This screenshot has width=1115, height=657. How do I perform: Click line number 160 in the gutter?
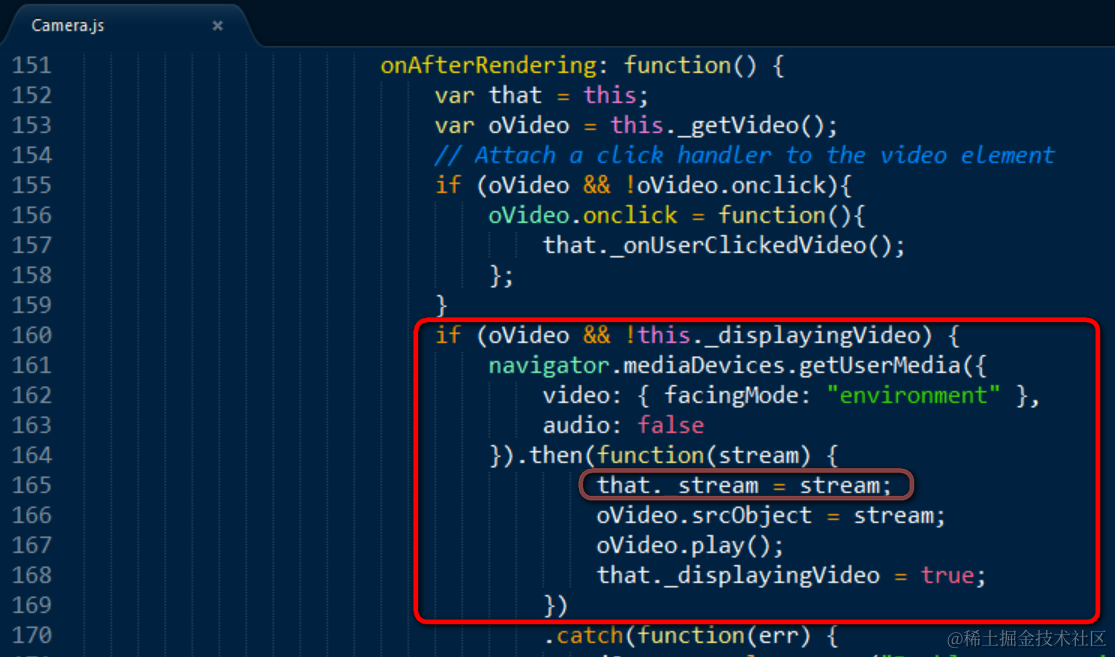(x=32, y=335)
